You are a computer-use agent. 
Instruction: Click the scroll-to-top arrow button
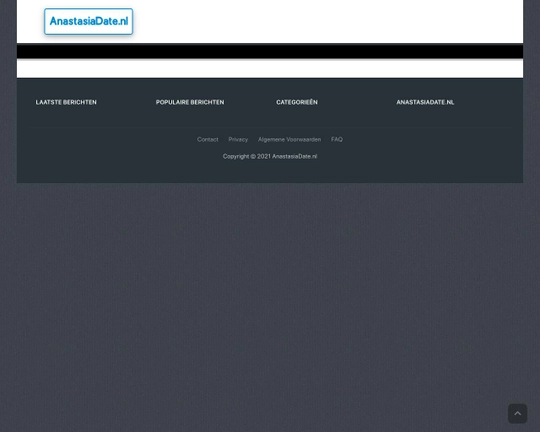click(517, 413)
